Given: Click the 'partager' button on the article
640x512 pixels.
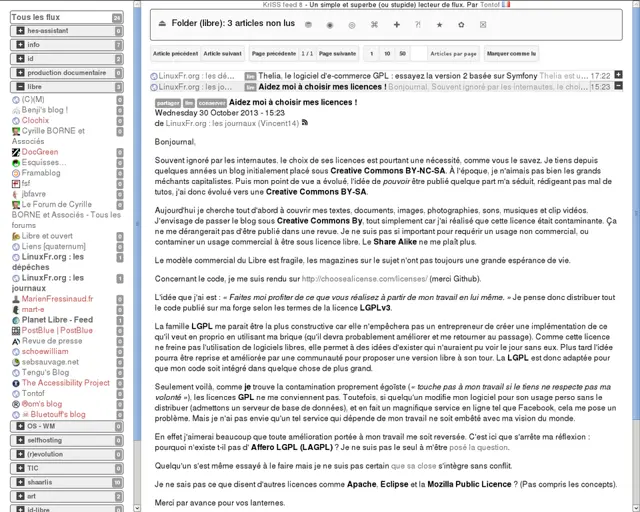Looking at the screenshot, I should click(168, 103).
